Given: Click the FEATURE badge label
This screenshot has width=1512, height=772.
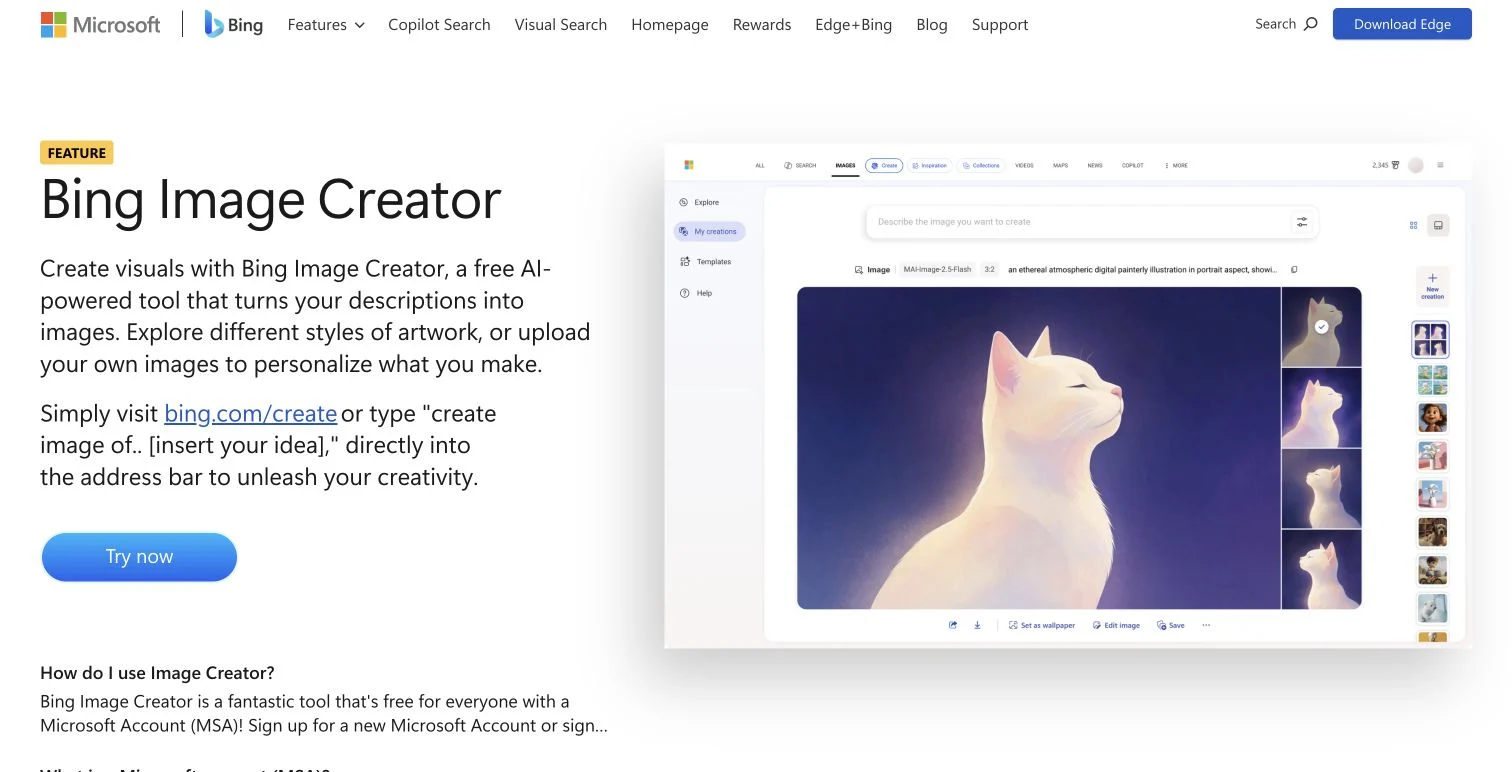Looking at the screenshot, I should click(x=77, y=153).
